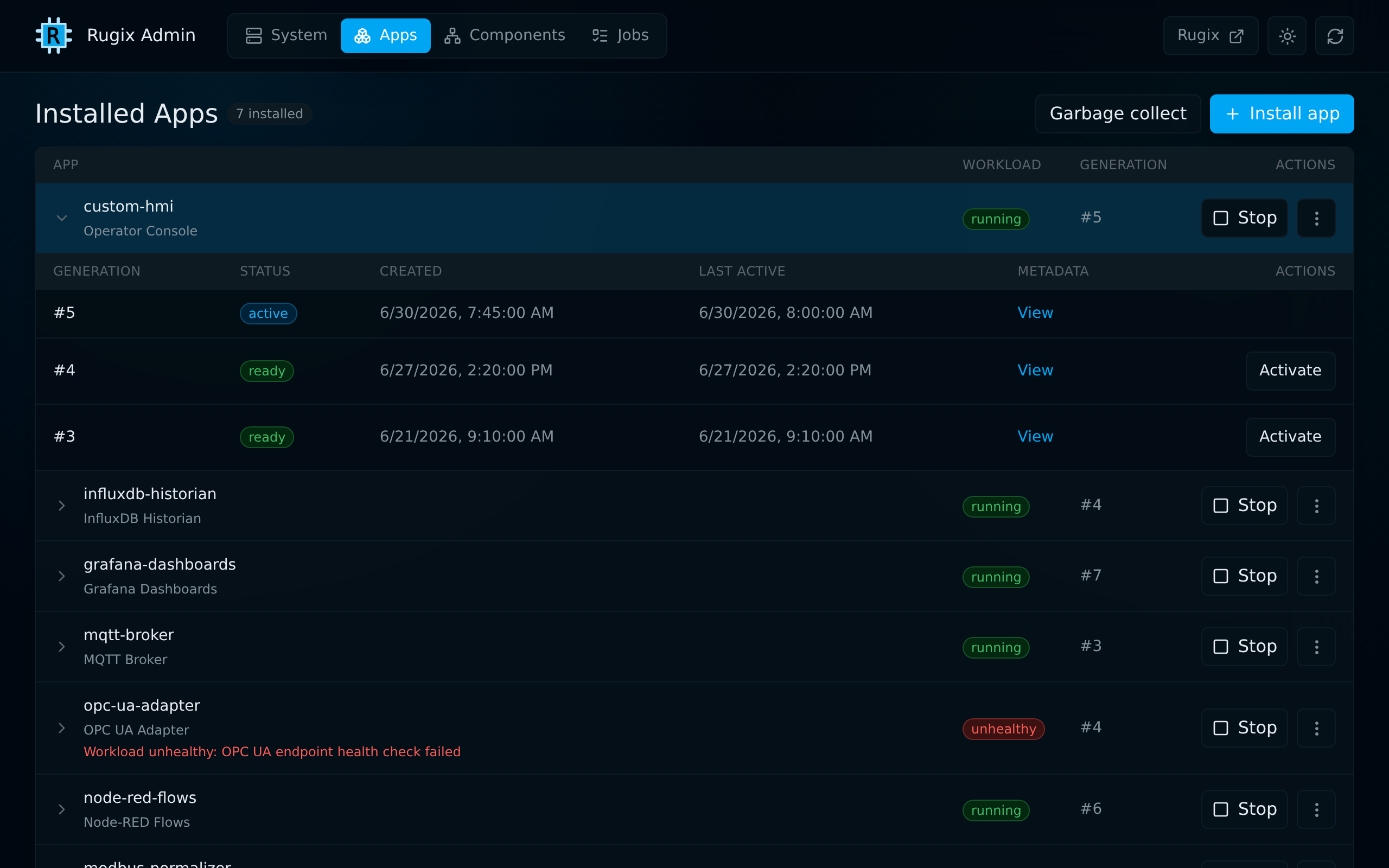Open the external Rugix link
1389x868 pixels.
[x=1210, y=36]
